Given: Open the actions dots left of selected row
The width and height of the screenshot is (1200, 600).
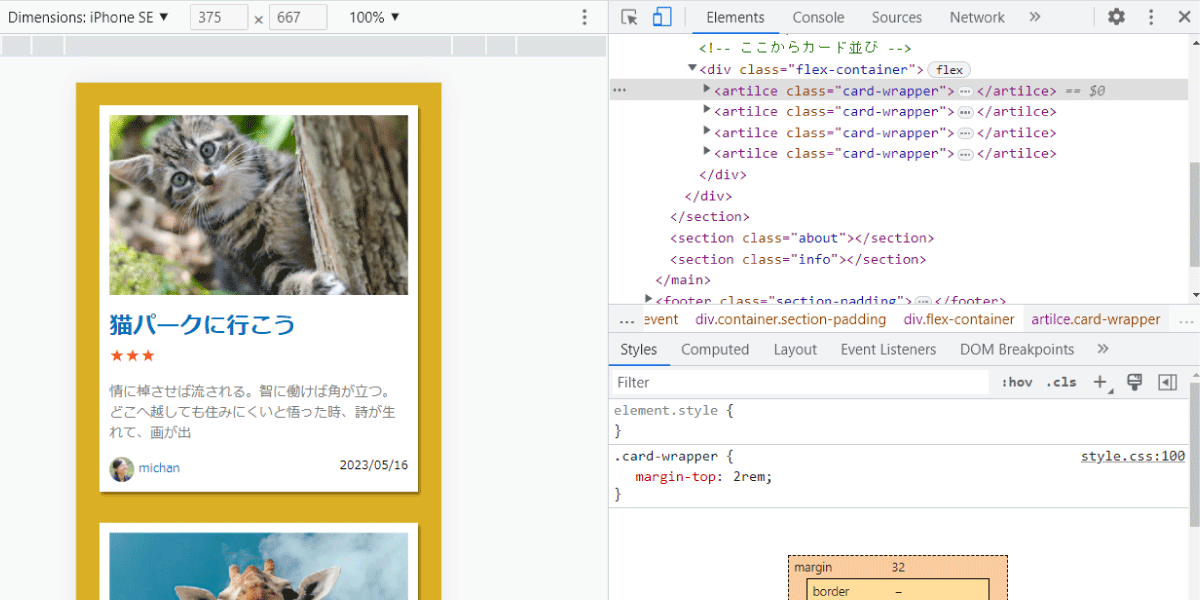Looking at the screenshot, I should (x=619, y=90).
